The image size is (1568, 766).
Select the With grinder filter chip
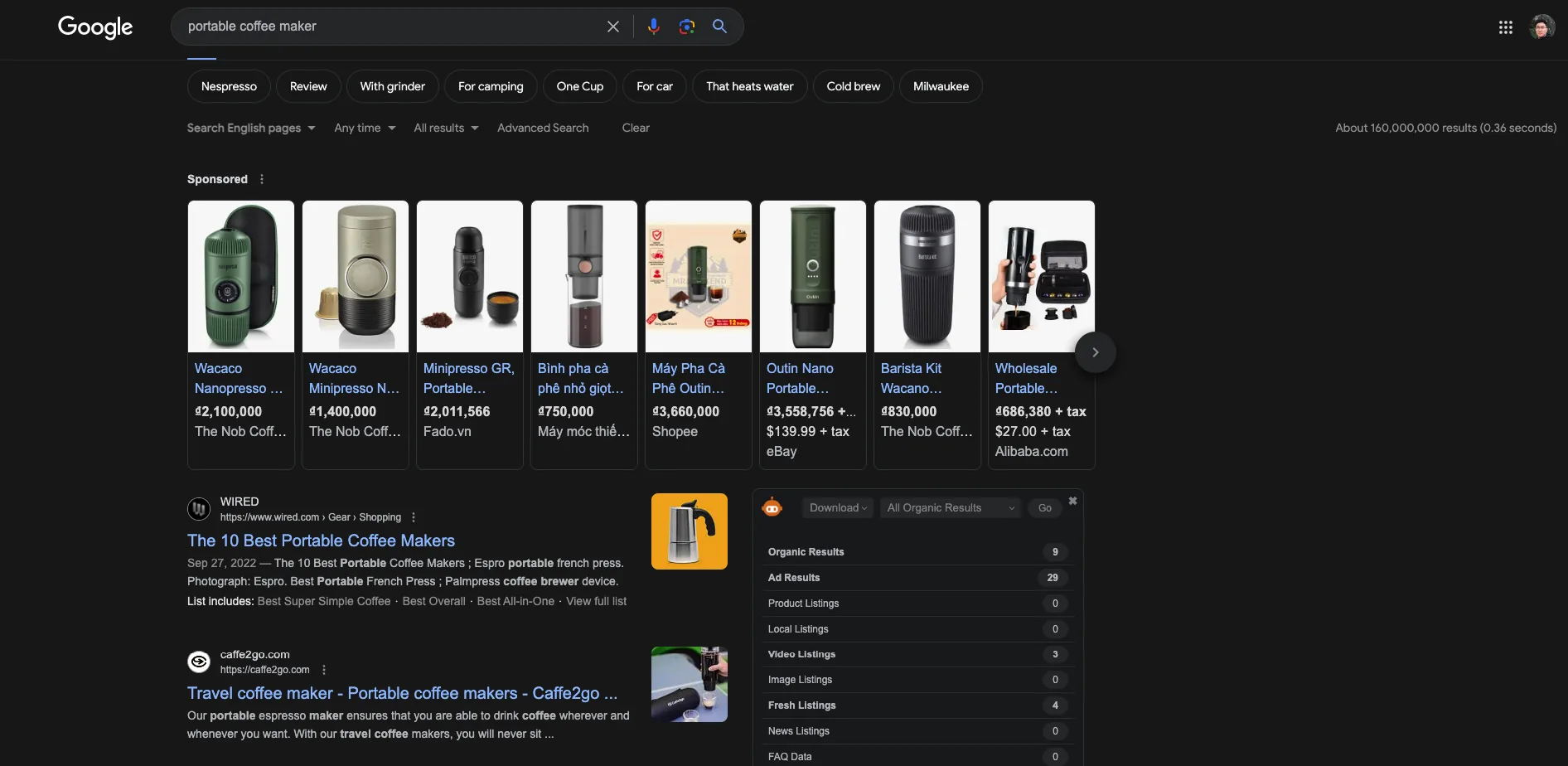pyautogui.click(x=393, y=86)
